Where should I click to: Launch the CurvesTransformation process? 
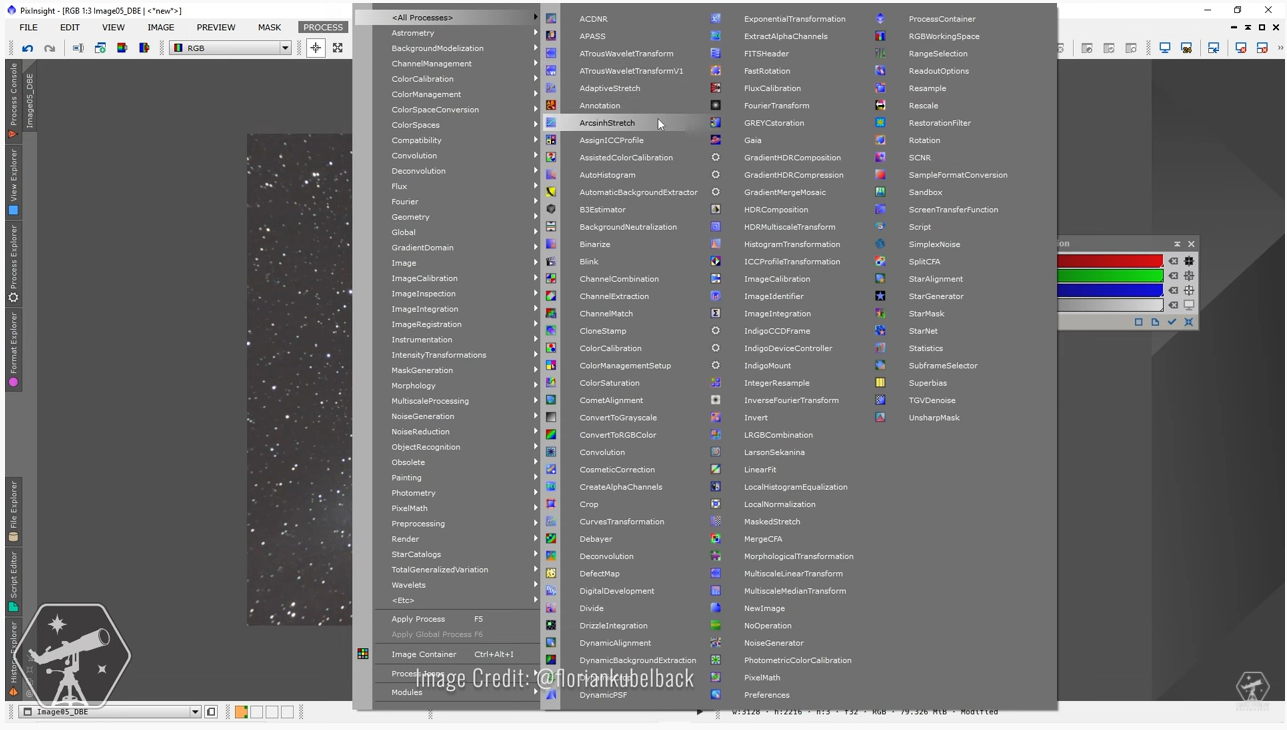[621, 522]
